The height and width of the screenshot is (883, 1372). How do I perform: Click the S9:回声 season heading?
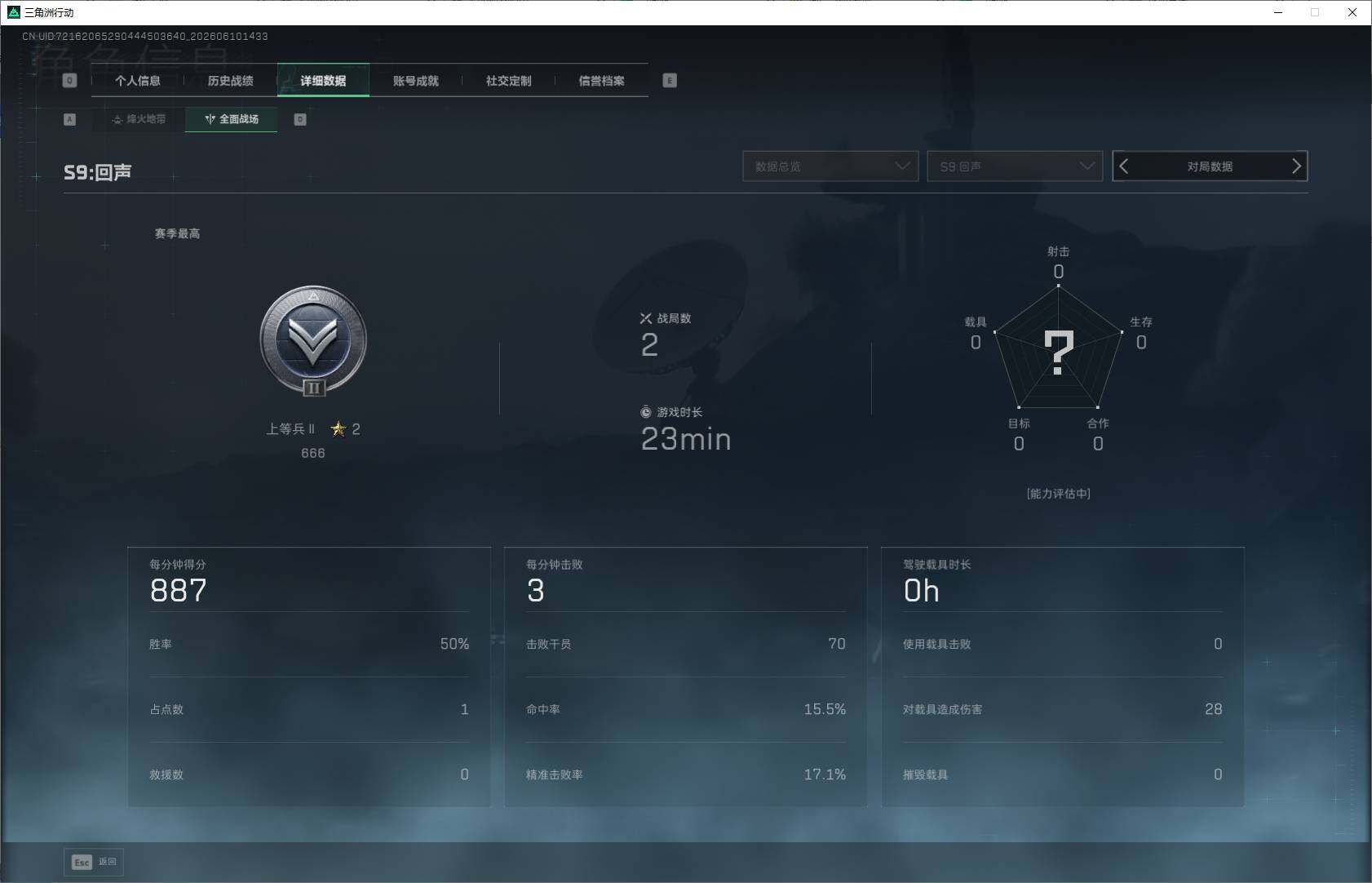point(98,172)
